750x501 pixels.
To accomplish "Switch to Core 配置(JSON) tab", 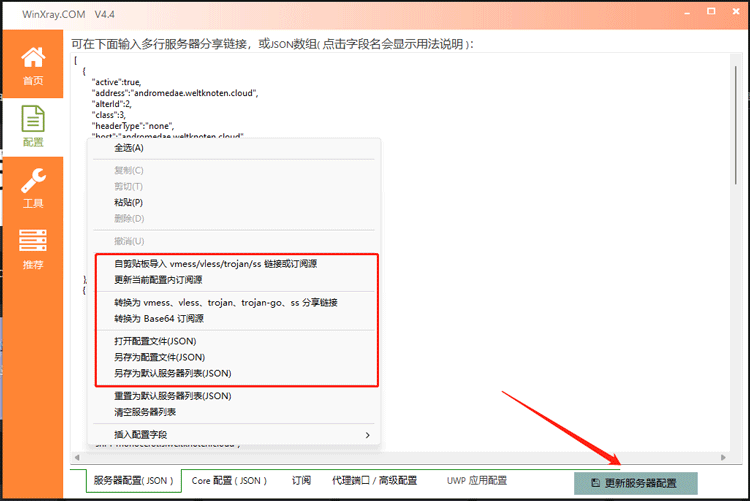I will point(229,480).
